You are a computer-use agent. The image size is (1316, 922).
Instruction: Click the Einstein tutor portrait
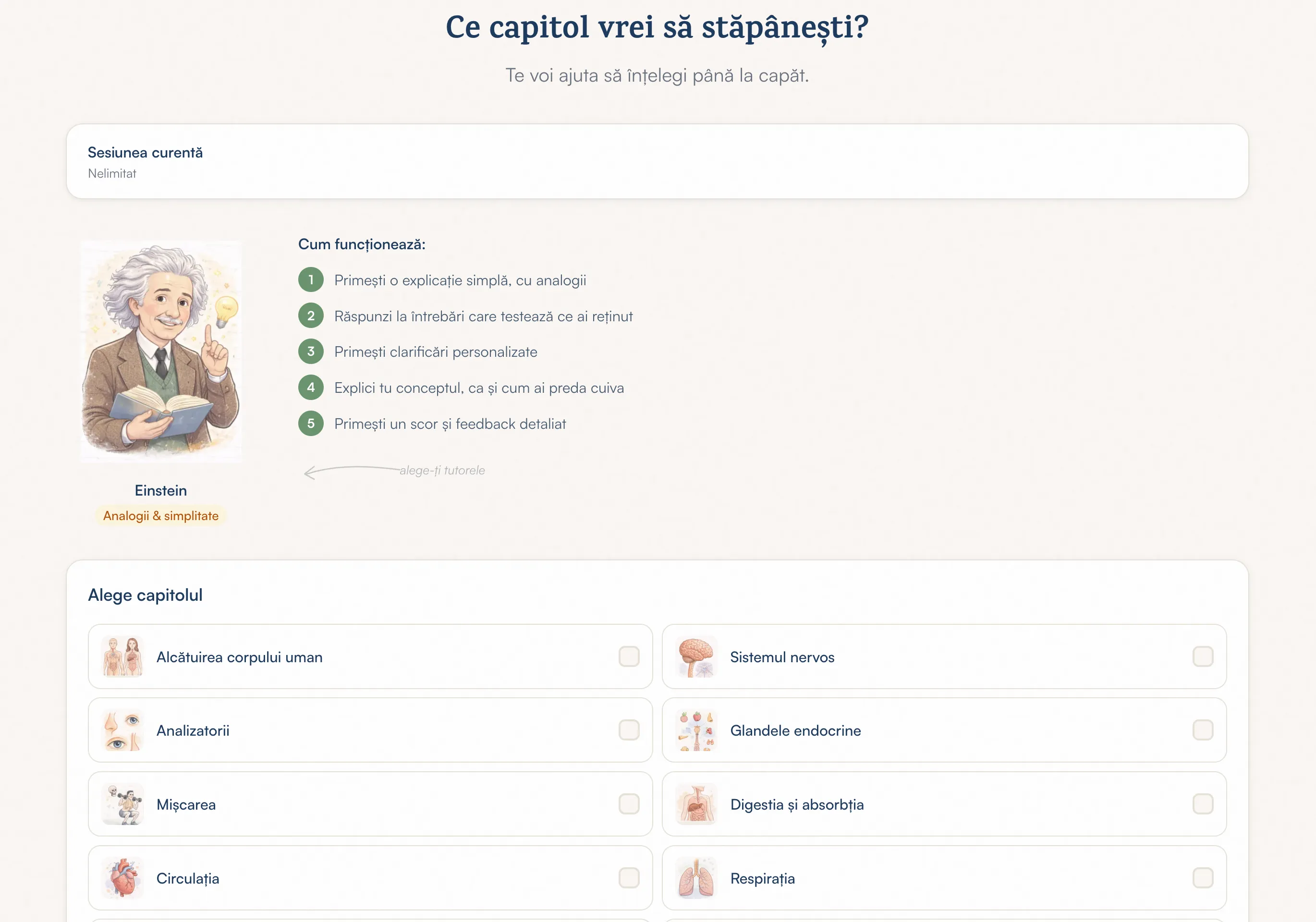(x=161, y=351)
